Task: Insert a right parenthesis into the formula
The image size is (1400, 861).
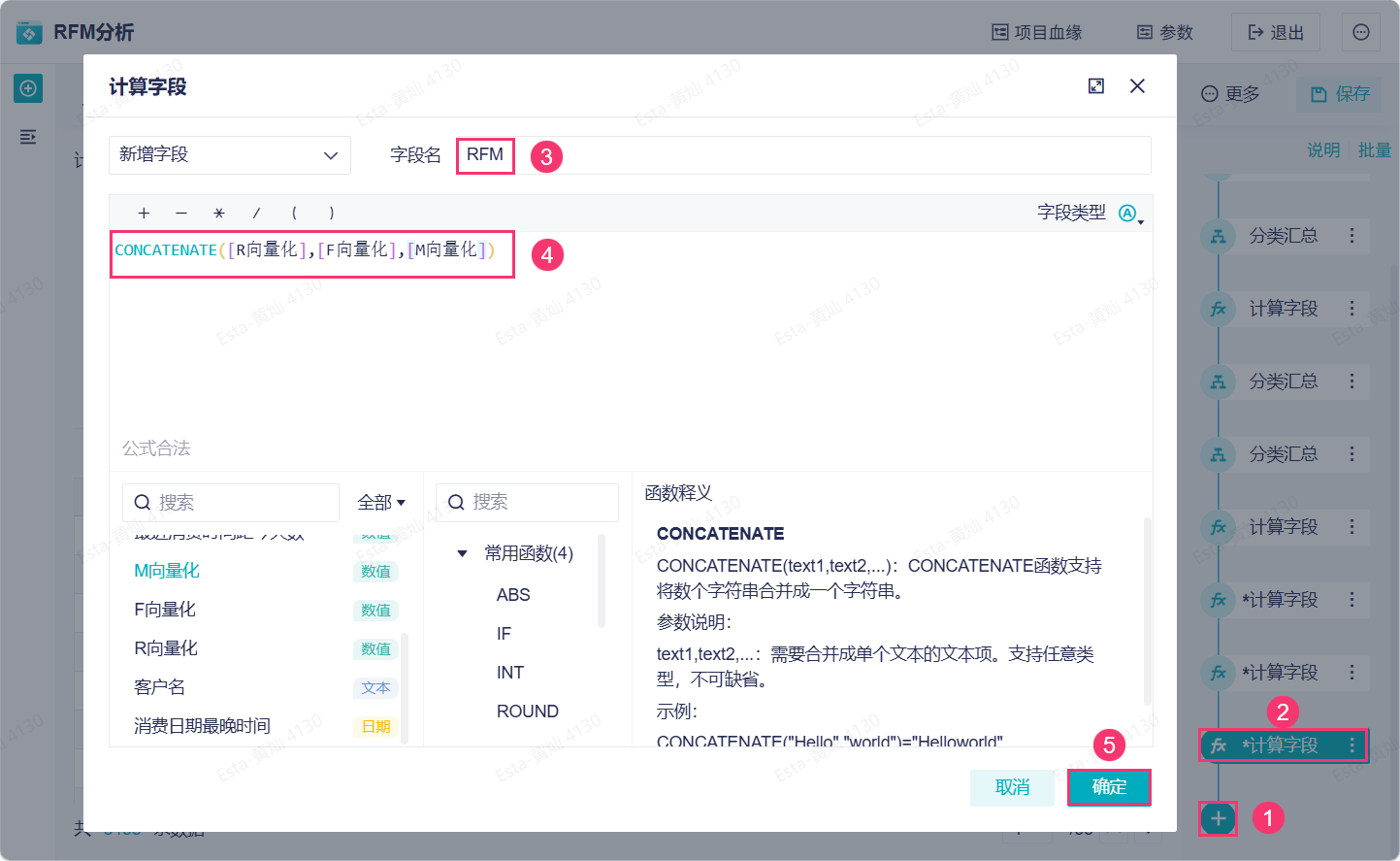Action: (x=332, y=214)
